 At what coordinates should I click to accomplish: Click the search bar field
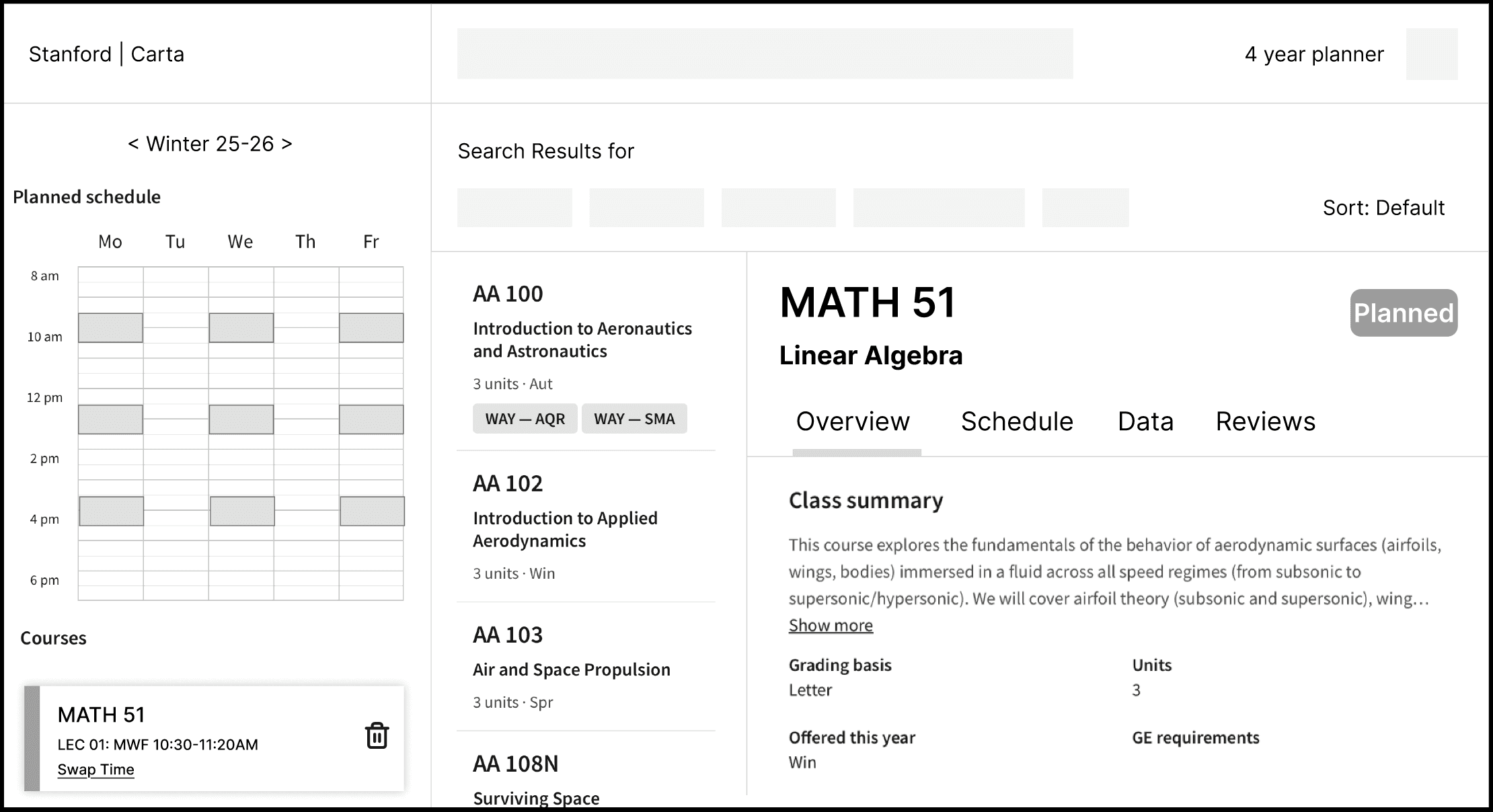(765, 54)
